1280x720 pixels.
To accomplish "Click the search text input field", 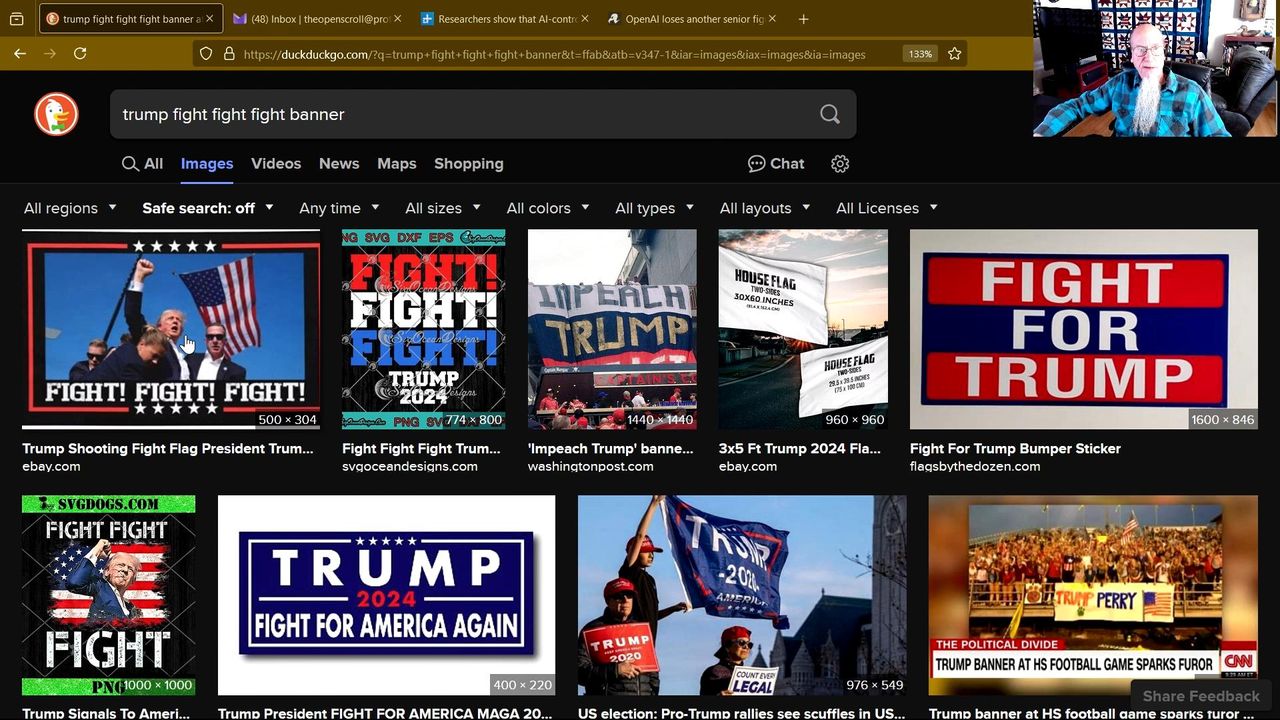I will tap(460, 114).
